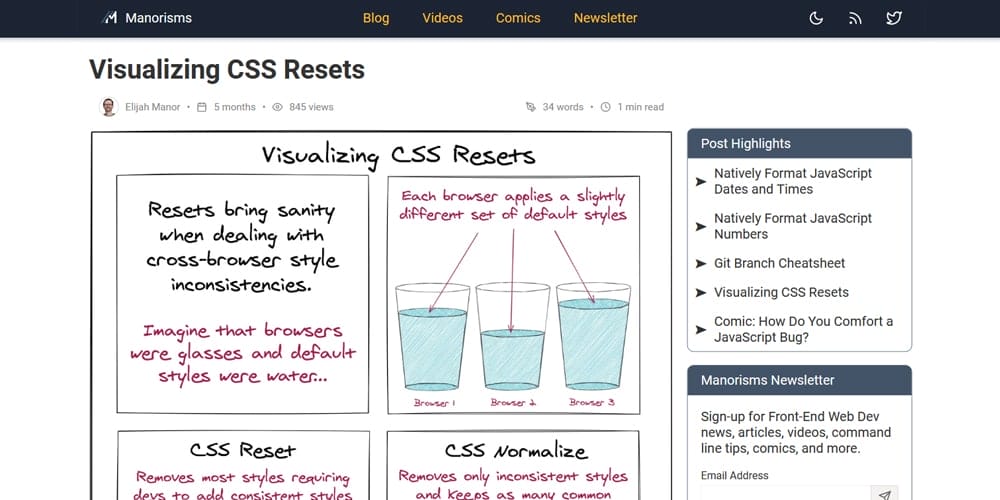This screenshot has width=1000, height=500.
Task: Click the pen icon beside 34 words
Action: tap(531, 107)
